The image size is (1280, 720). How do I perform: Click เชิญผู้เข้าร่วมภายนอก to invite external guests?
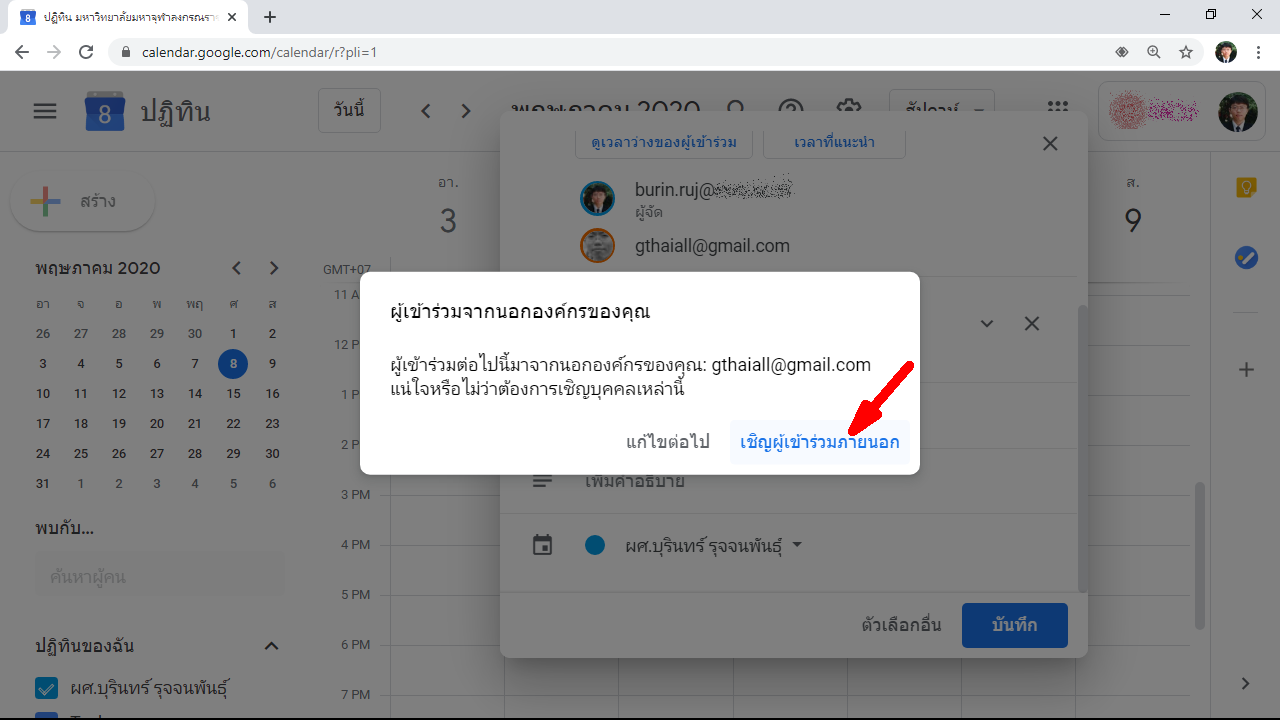tap(819, 442)
